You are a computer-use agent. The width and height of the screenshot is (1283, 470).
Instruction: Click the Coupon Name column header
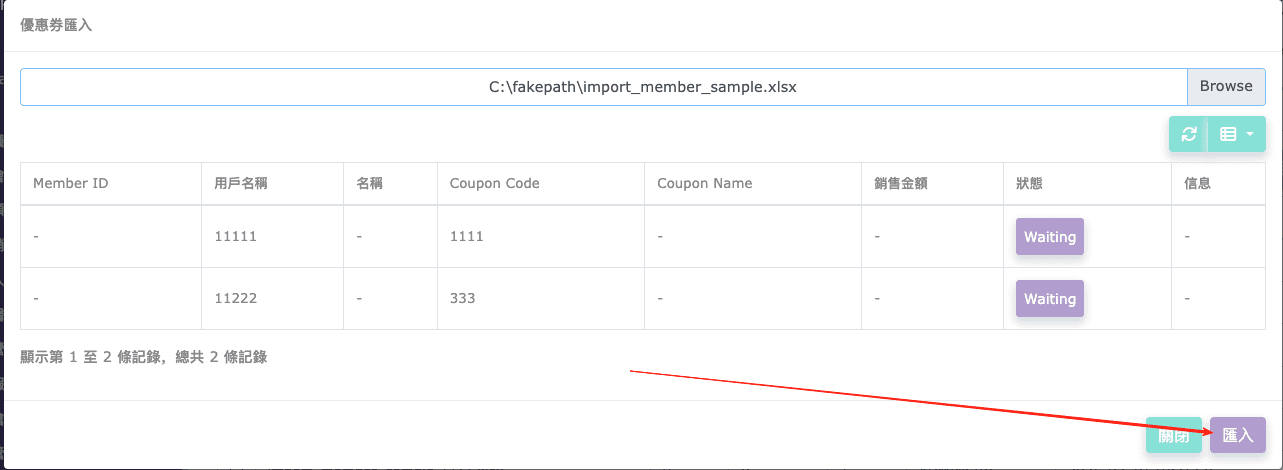click(704, 183)
